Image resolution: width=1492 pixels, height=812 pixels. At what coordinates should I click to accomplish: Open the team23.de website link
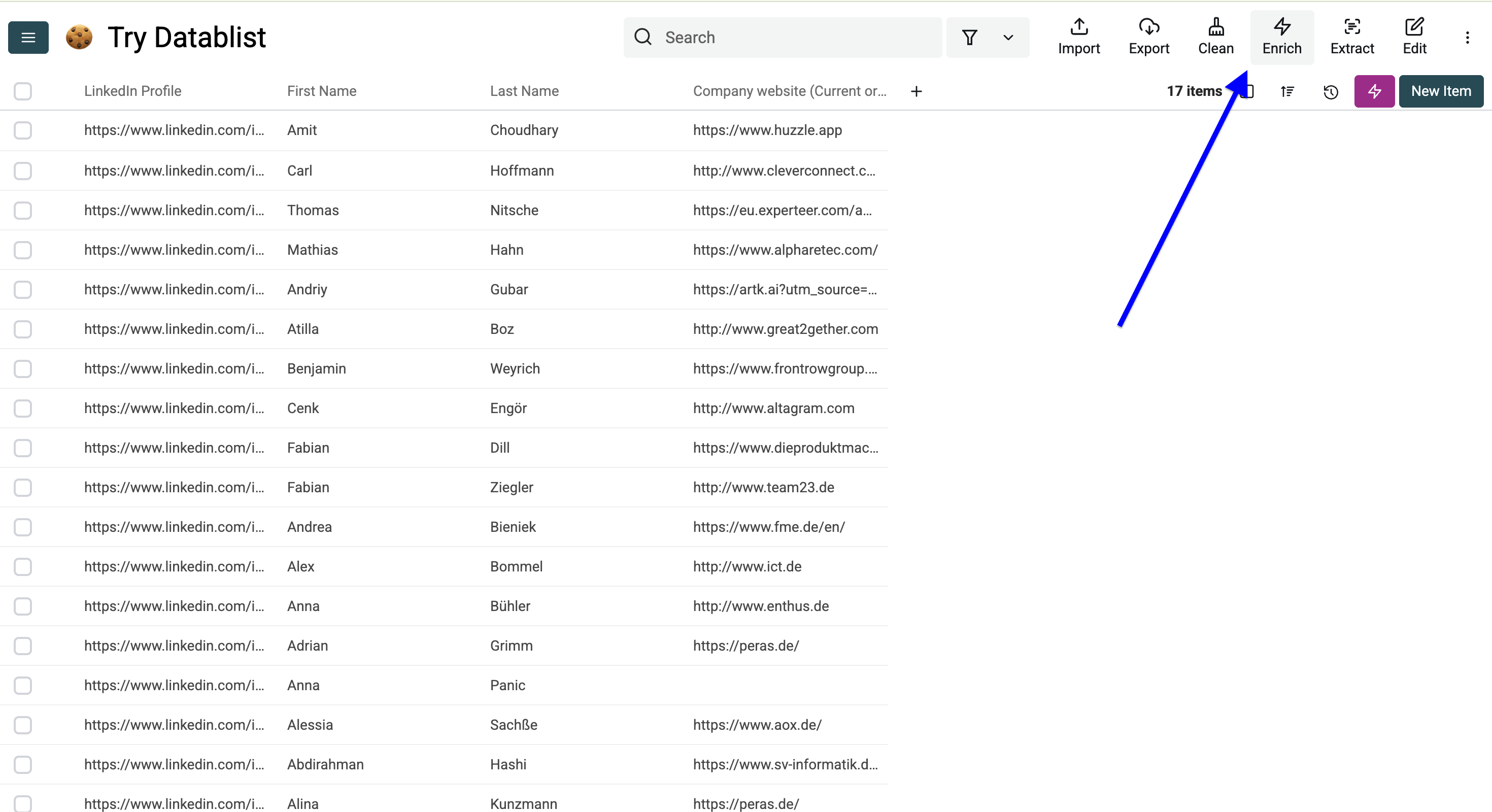(x=763, y=488)
